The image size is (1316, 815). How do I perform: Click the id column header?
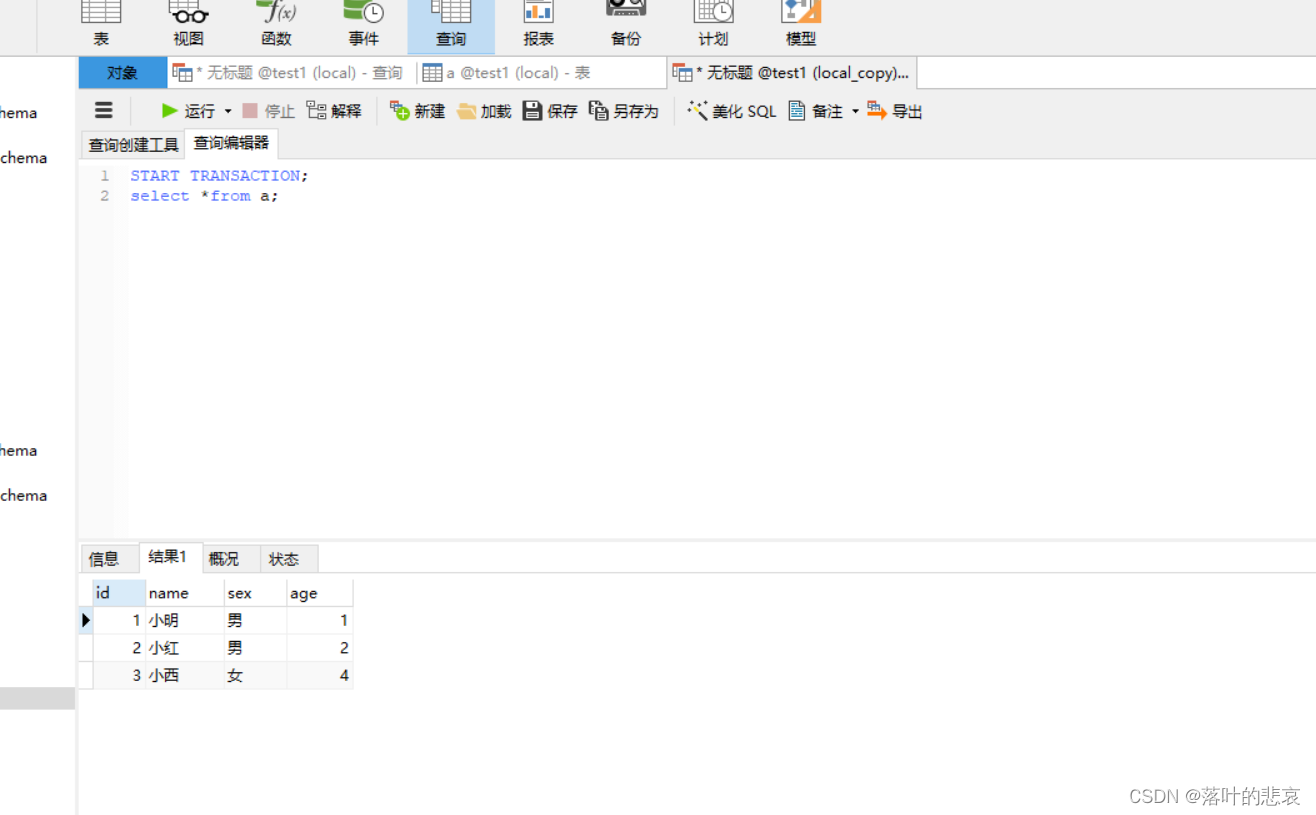pyautogui.click(x=119, y=593)
